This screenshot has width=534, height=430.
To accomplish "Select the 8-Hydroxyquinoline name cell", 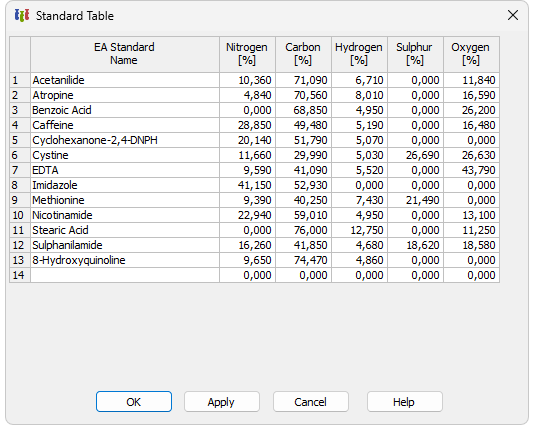I will 125,260.
